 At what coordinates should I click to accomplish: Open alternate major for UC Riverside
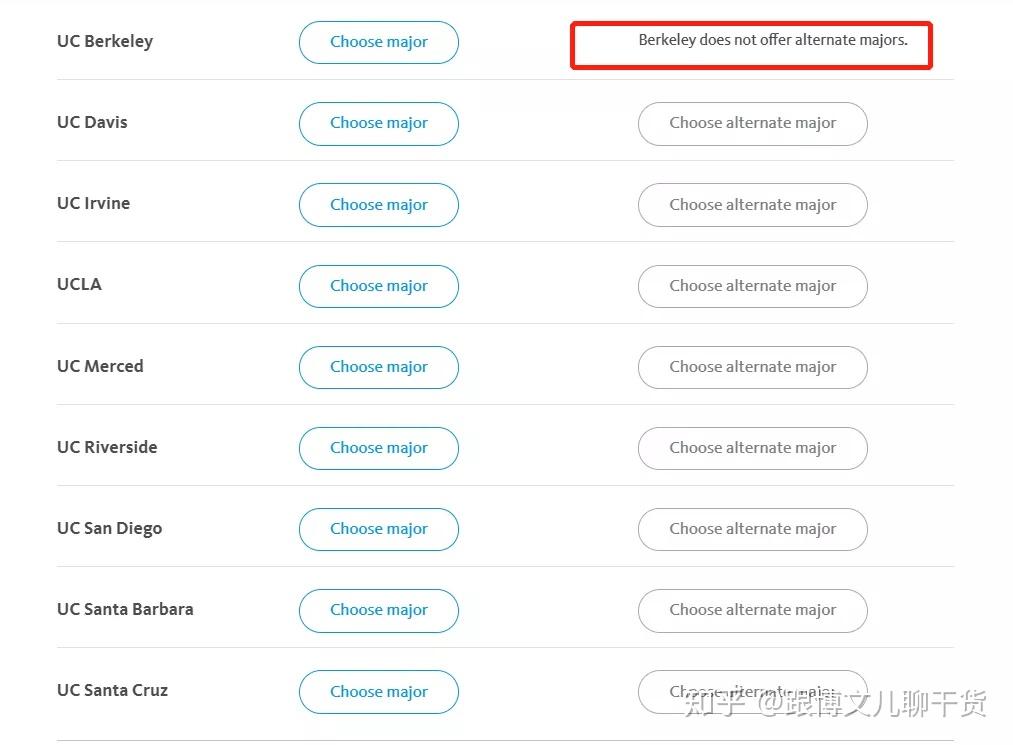point(752,448)
